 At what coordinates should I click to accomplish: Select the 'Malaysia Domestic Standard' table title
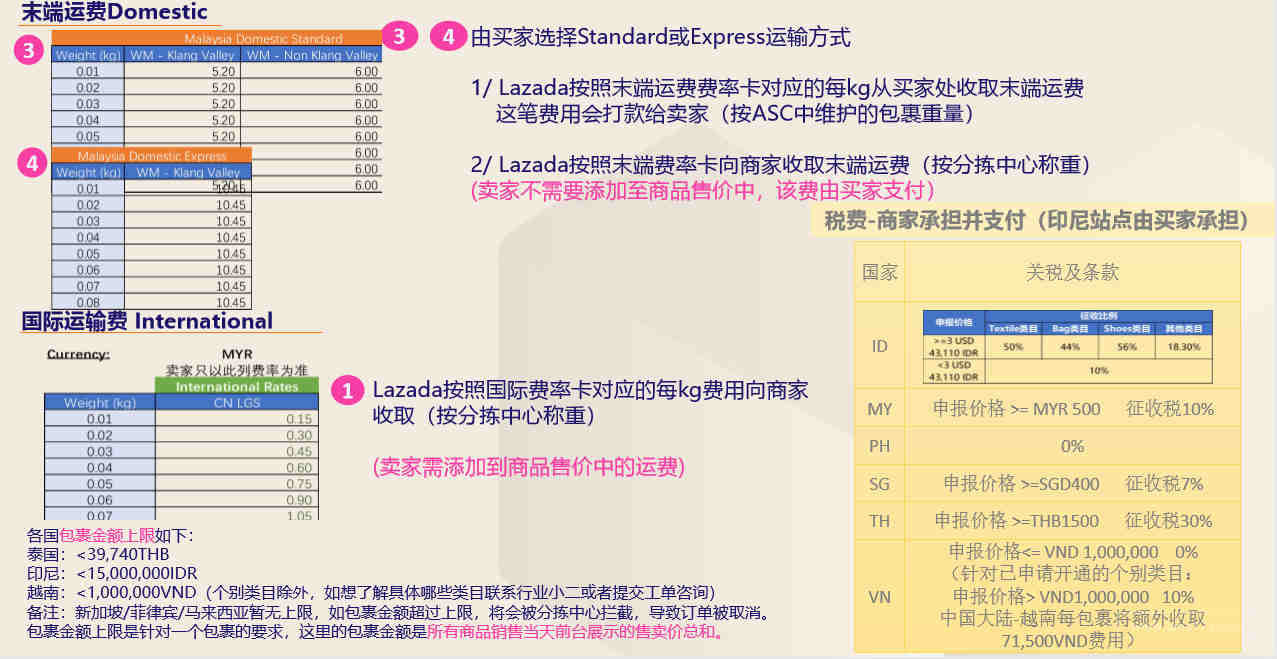point(264,39)
